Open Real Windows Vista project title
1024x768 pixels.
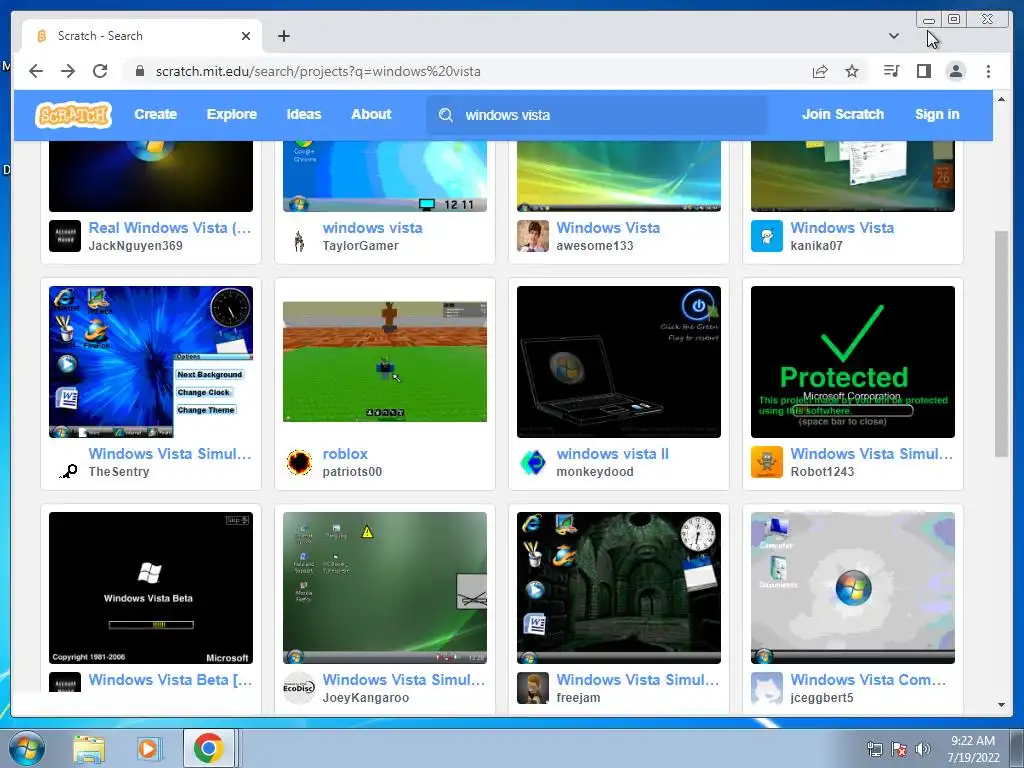pyautogui.click(x=170, y=228)
